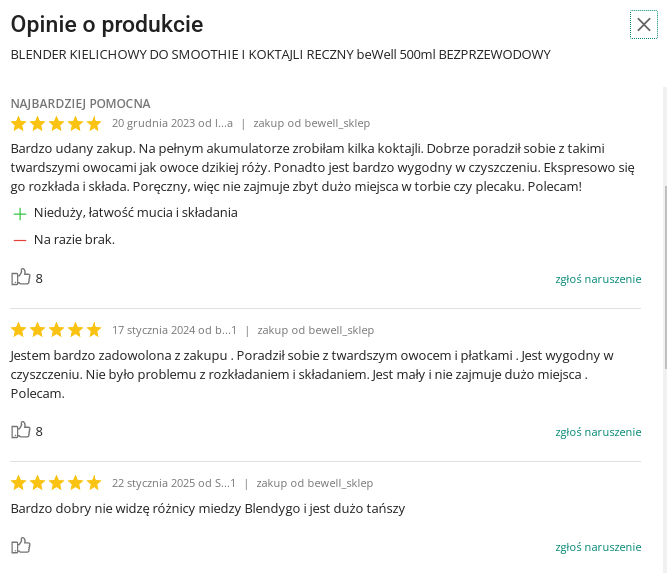Image resolution: width=667 pixels, height=573 pixels.
Task: Report abuse on the most helpful review
Action: tap(598, 279)
